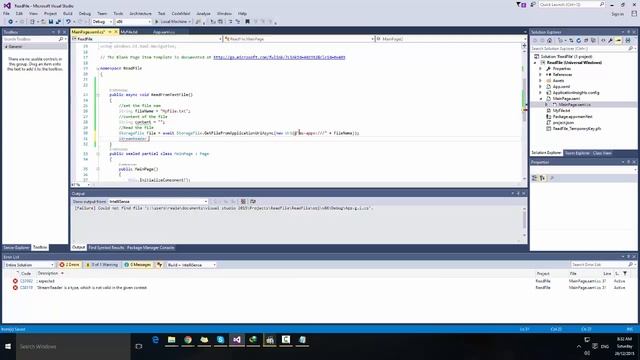640x360 pixels.
Task: Open the Debug configuration dropdown
Action: [102, 22]
